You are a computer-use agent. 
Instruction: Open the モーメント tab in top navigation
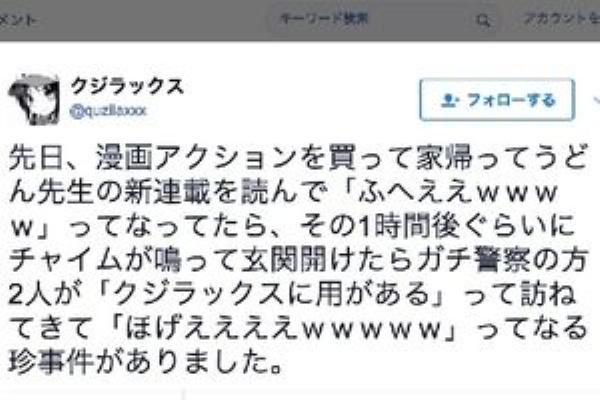[x=18, y=20]
